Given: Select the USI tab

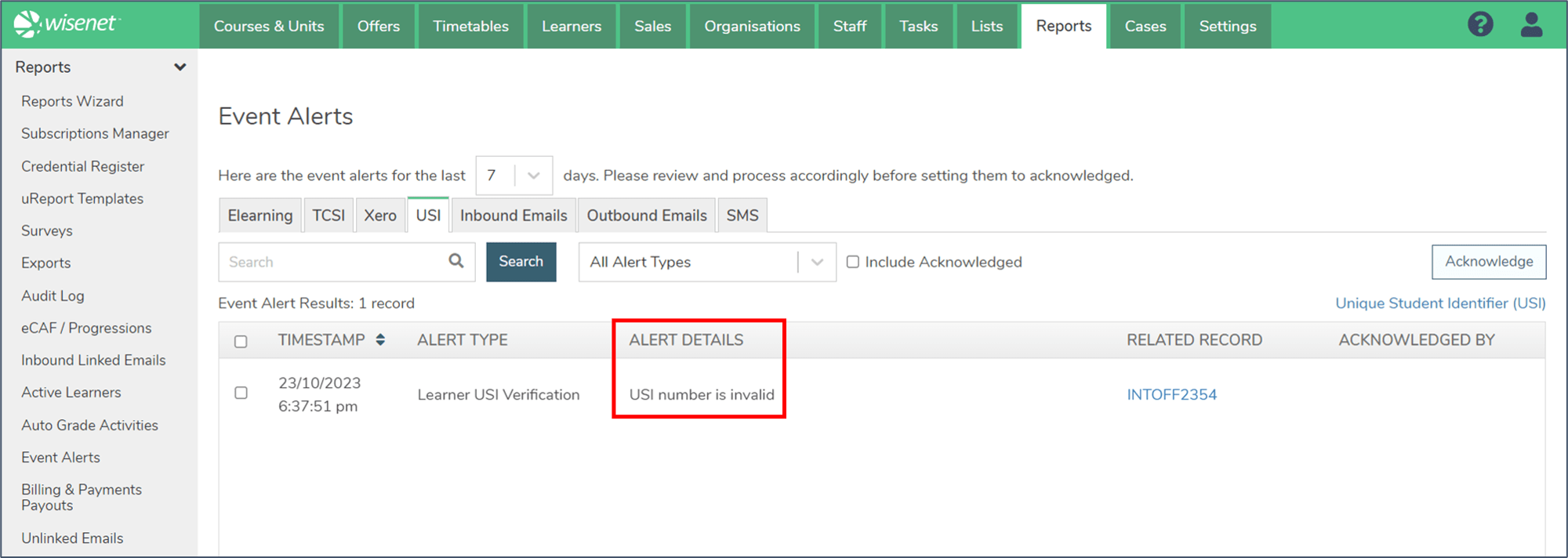Looking at the screenshot, I should coord(428,216).
